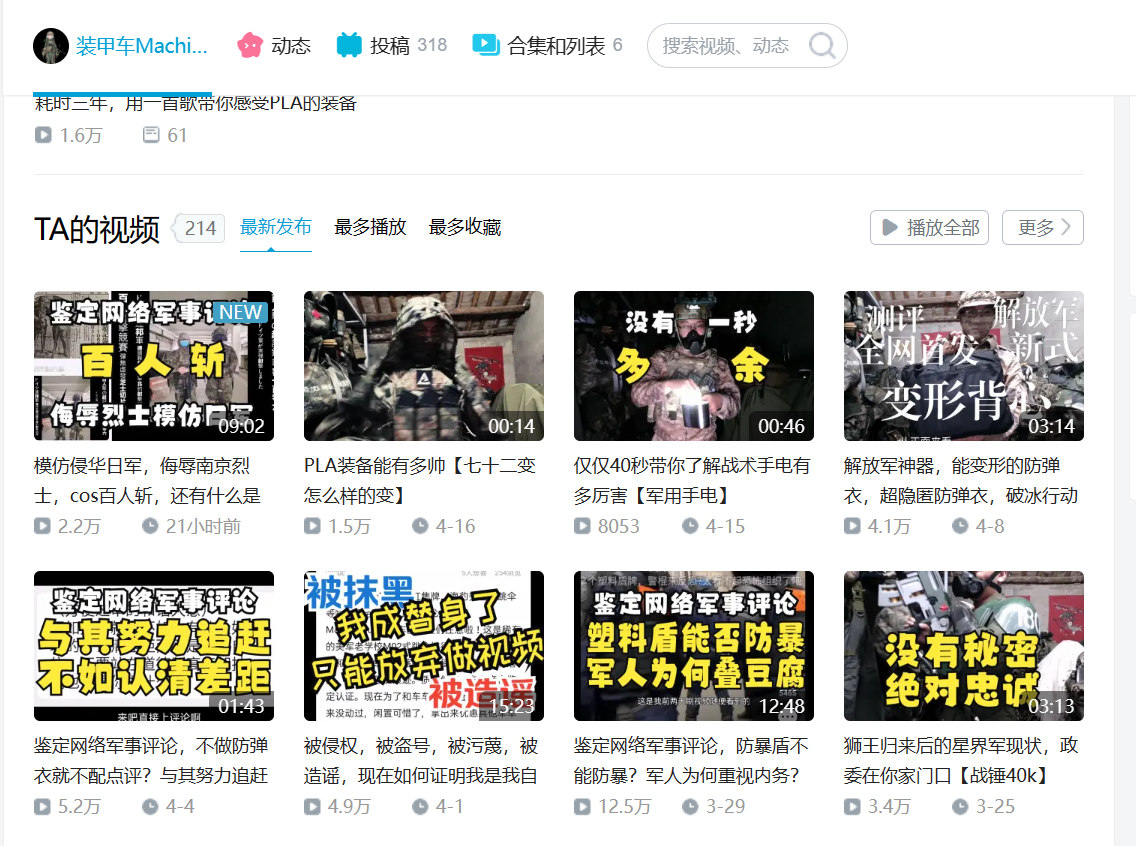Click the play count icon next to 12.5万
The height and width of the screenshot is (846, 1136).
pos(582,806)
